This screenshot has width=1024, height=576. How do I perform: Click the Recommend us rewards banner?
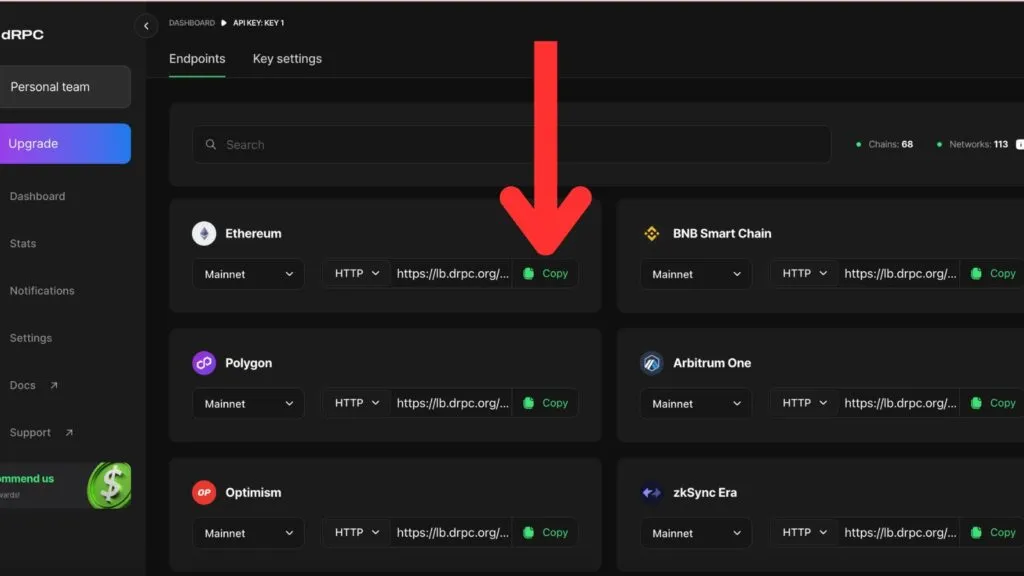[65, 485]
